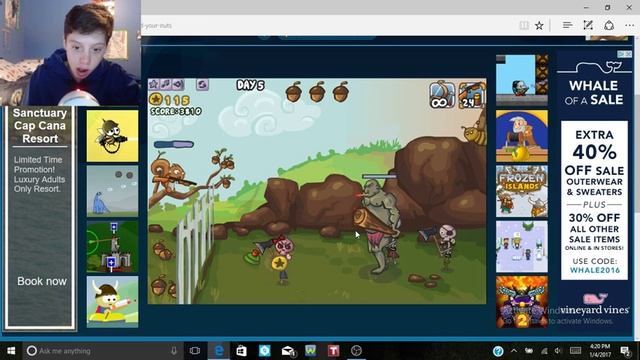The width and height of the screenshot is (640, 360).
Task: Open the OBS Studio taskbar icon
Action: click(x=356, y=351)
